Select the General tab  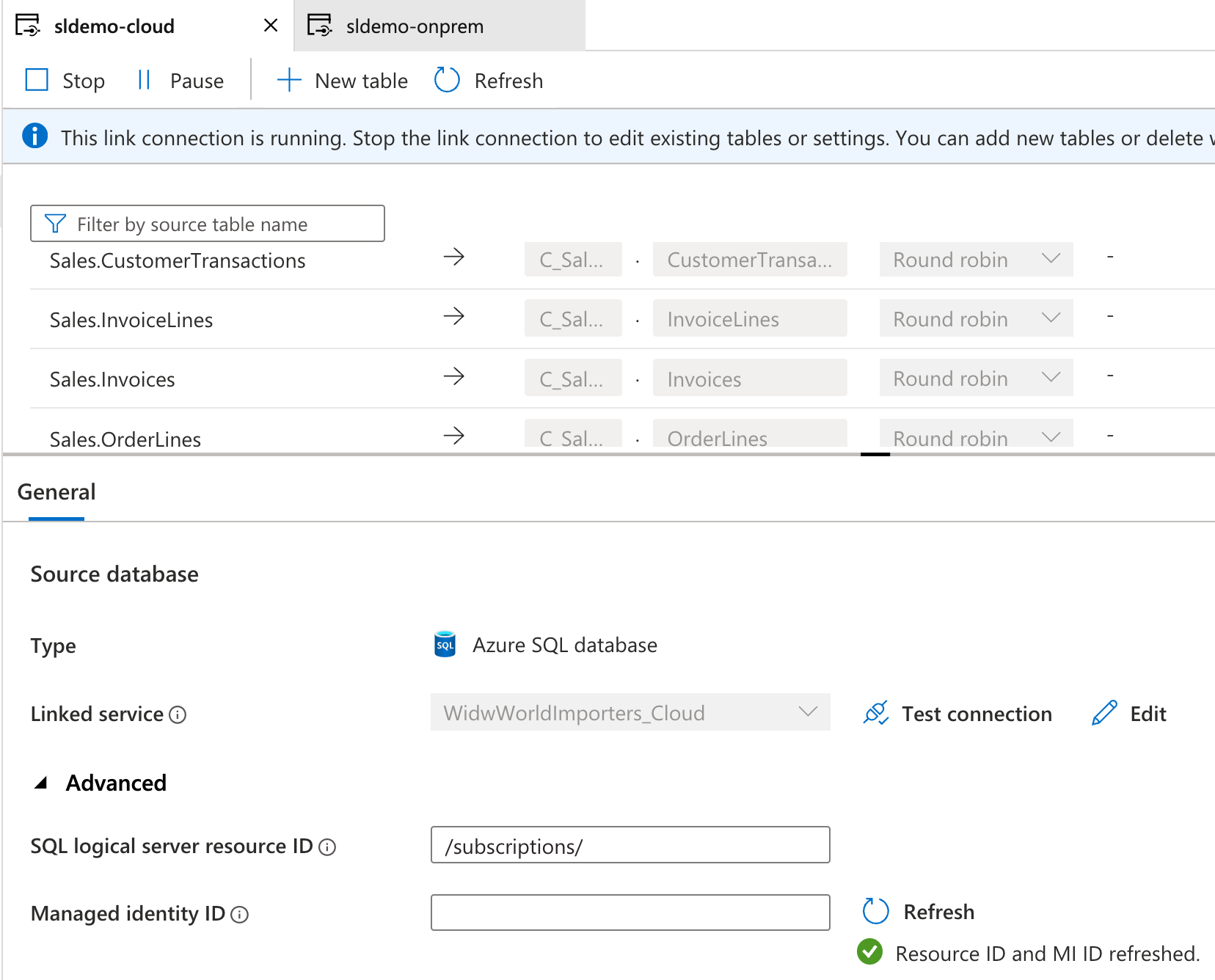56,492
